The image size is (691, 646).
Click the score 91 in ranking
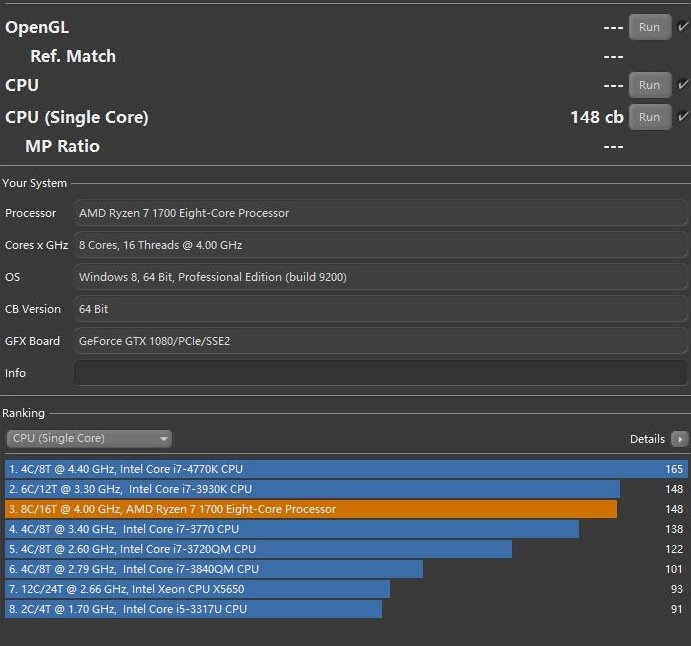(x=676, y=609)
